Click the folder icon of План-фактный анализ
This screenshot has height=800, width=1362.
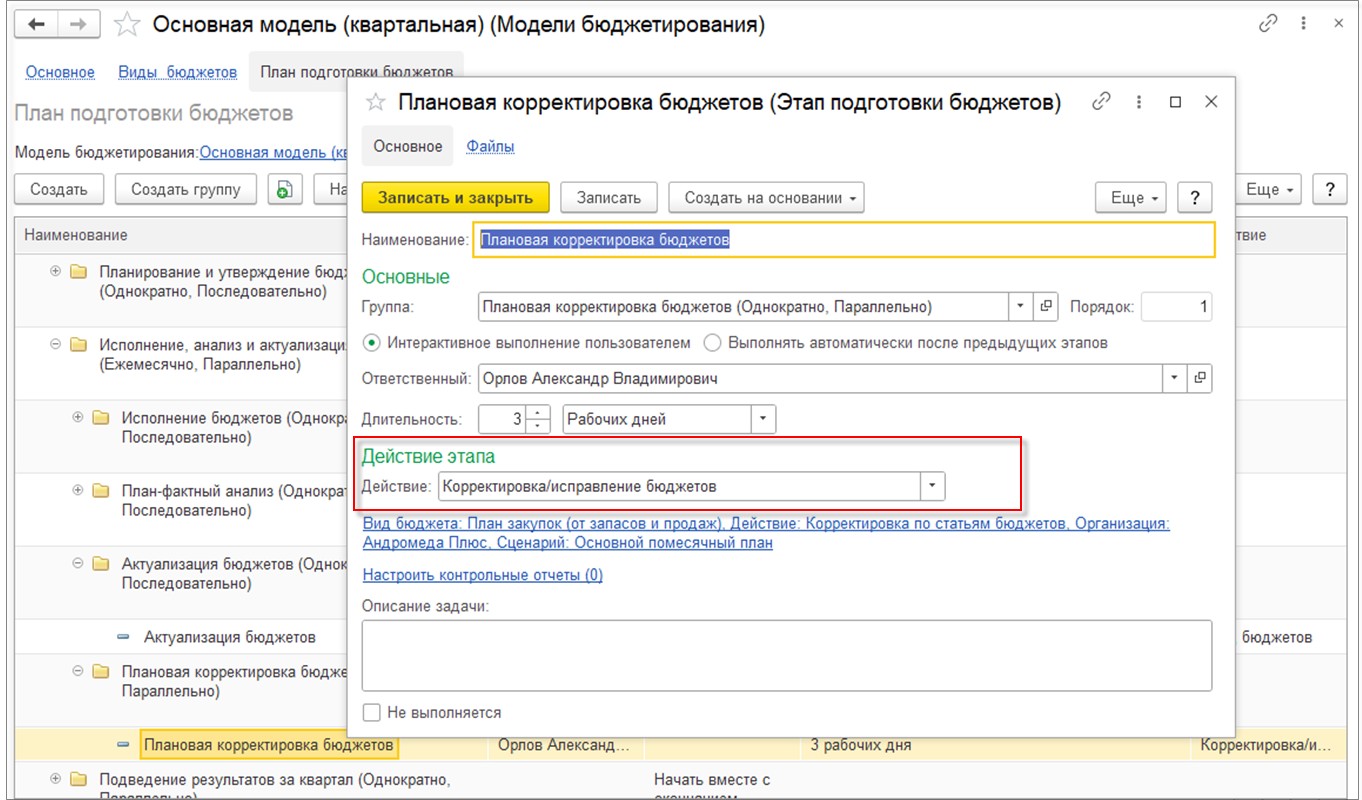pos(101,491)
